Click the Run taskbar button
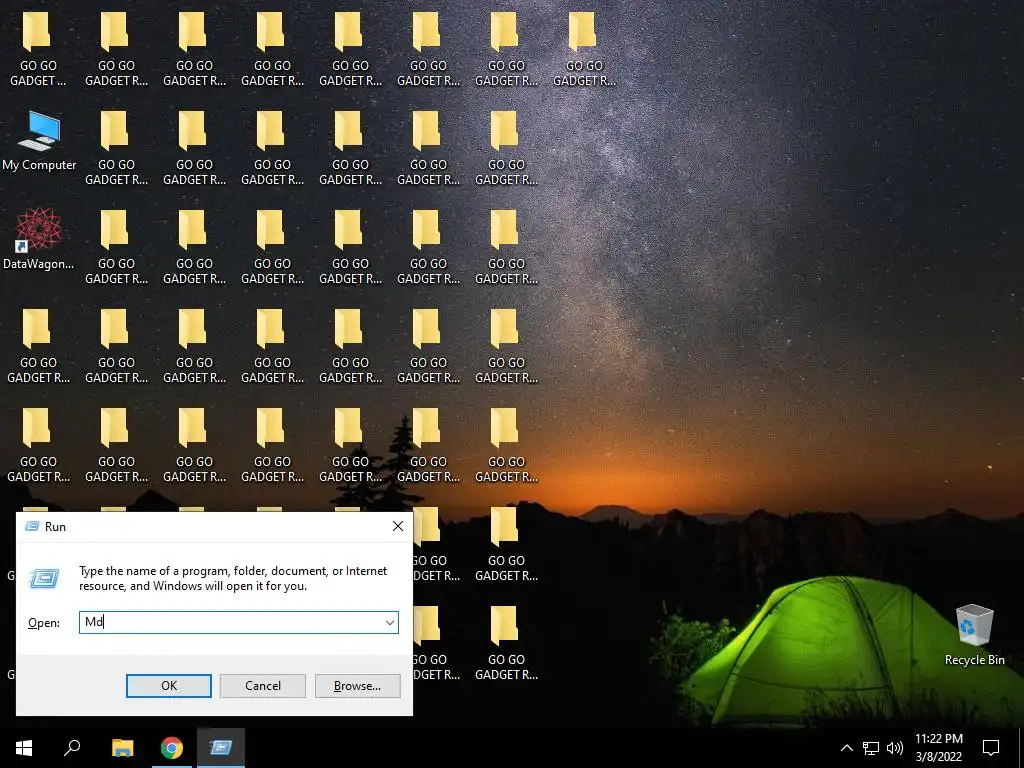Viewport: 1024px width, 768px height. [221, 748]
